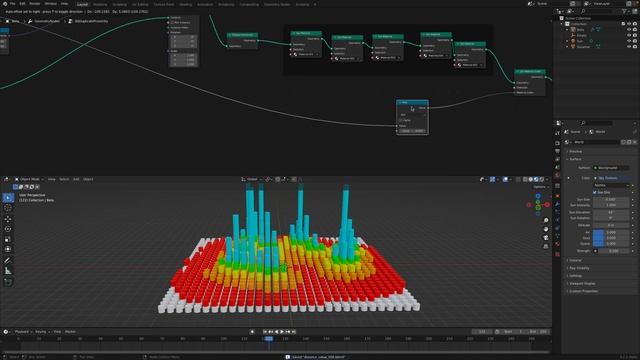Select the Scale tool
The height and width of the screenshot is (360, 640).
pos(8,239)
